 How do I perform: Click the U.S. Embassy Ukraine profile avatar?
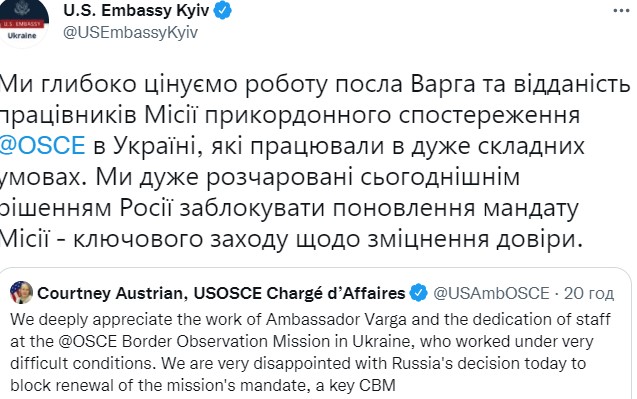(x=24, y=24)
